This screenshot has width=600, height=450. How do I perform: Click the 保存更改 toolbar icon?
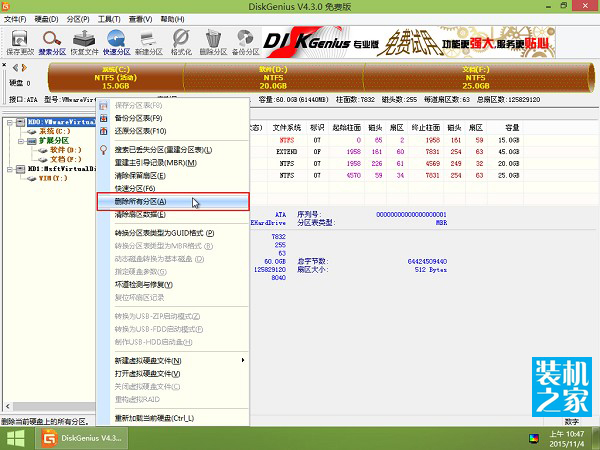[20, 42]
